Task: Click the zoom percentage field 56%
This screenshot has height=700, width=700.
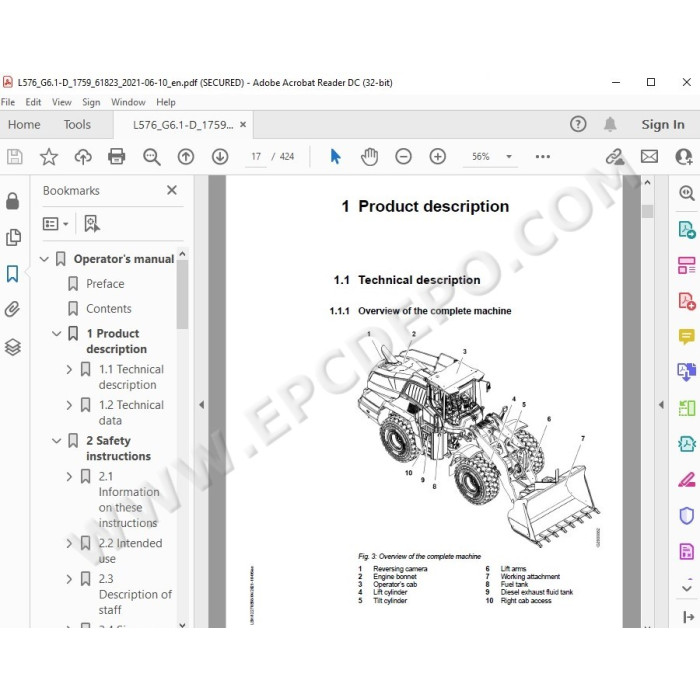Action: coord(480,157)
